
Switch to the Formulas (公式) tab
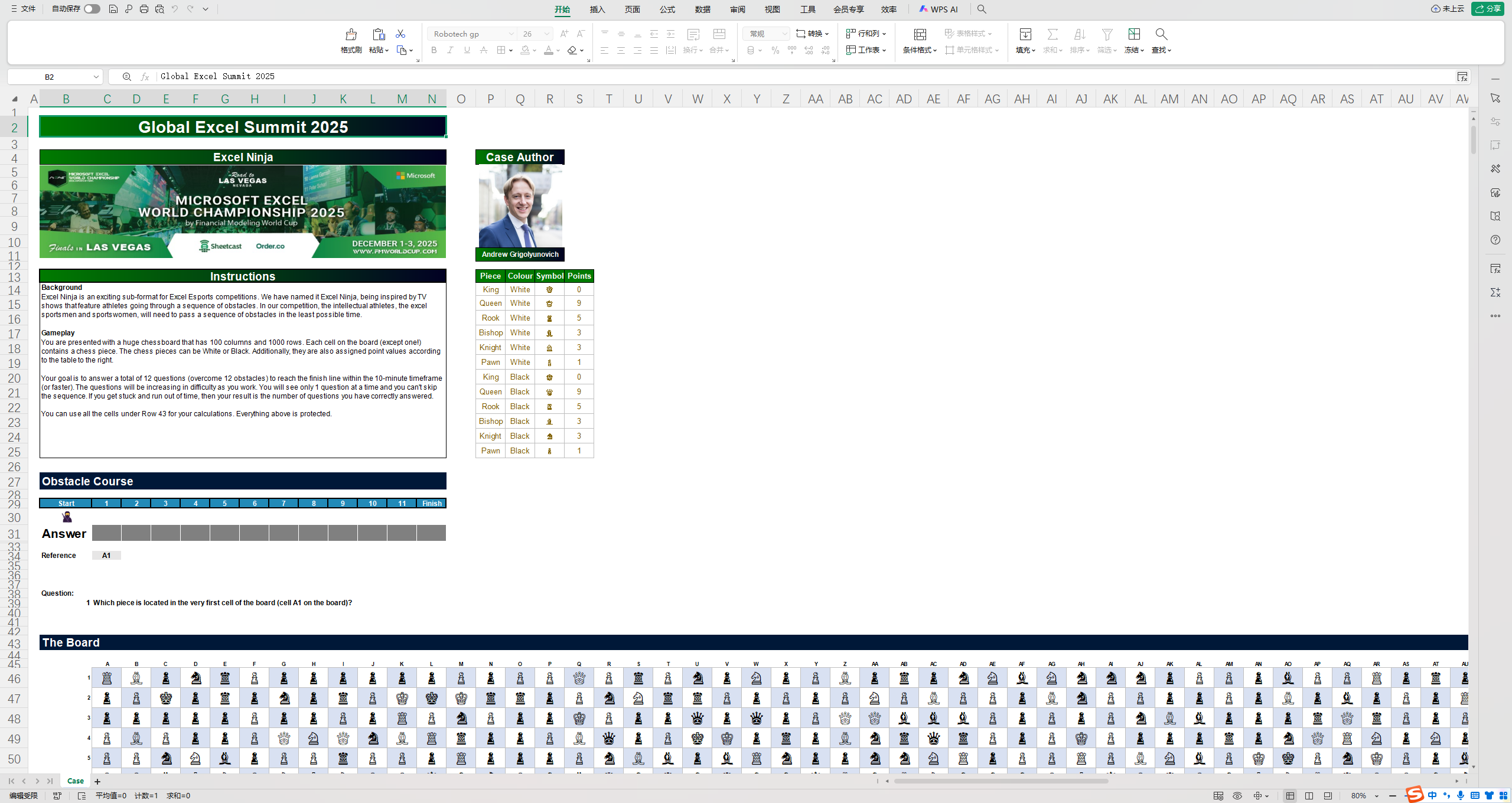667,9
